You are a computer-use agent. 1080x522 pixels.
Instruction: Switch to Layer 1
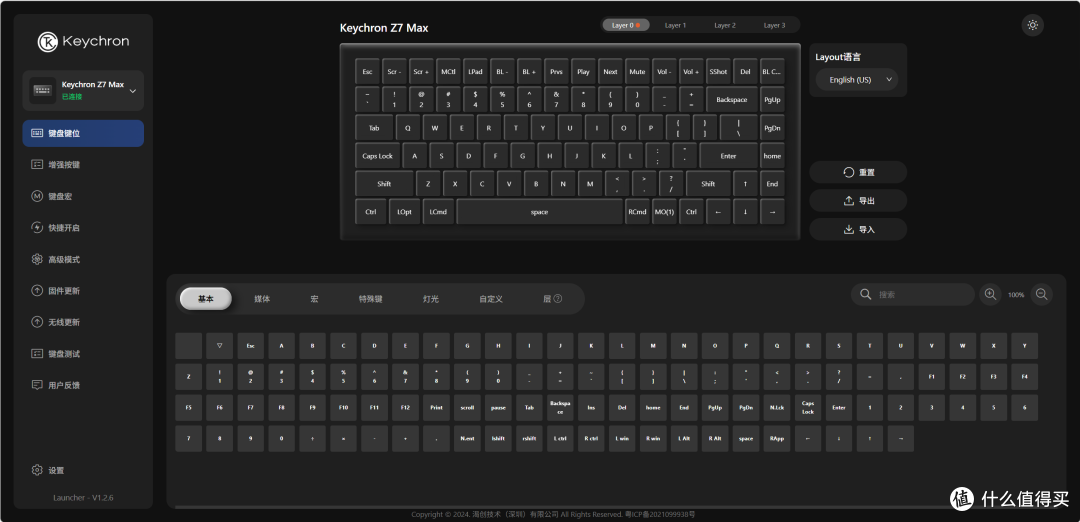pos(675,25)
